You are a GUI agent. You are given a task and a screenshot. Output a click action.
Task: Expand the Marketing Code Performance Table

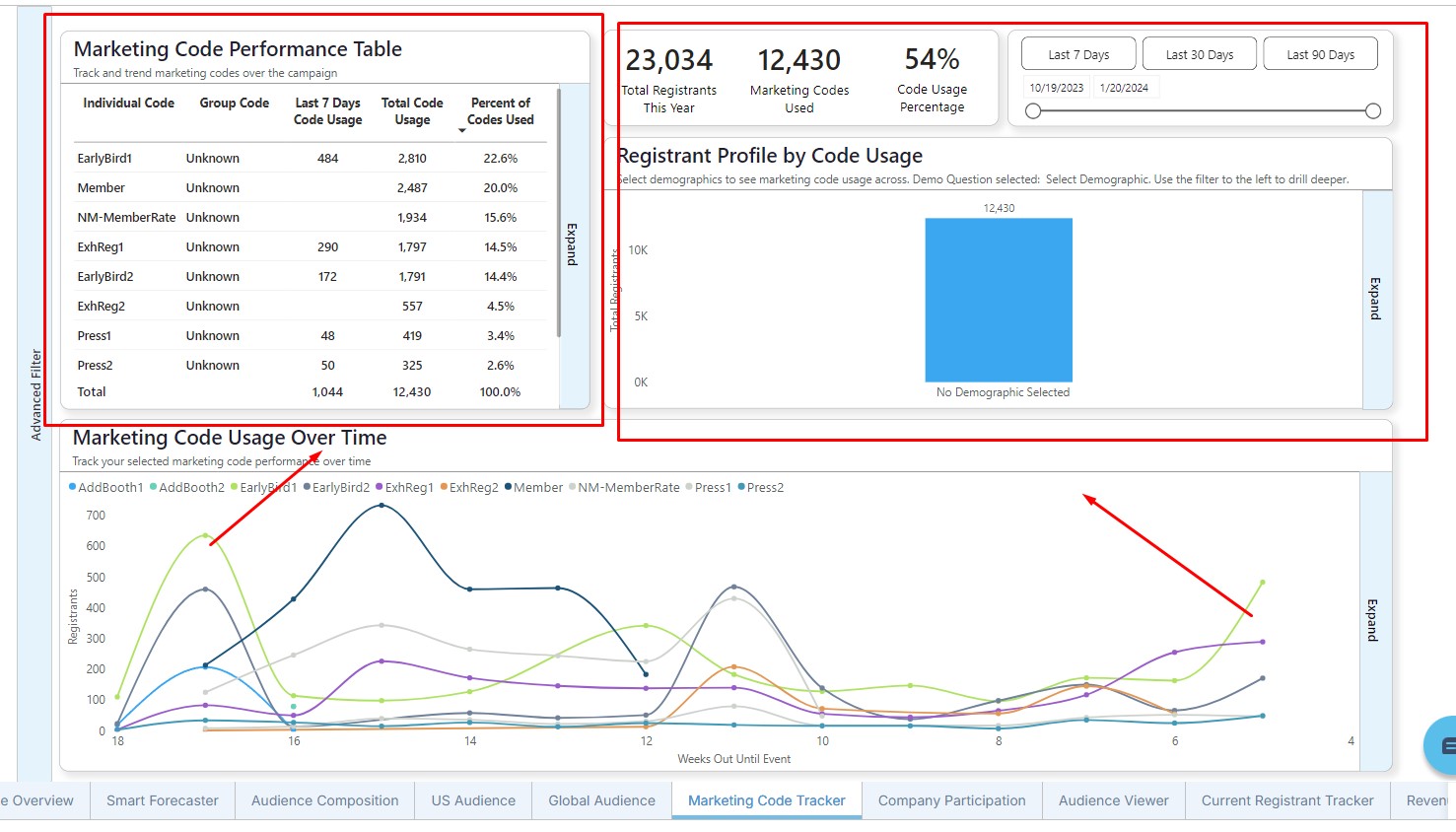click(x=573, y=243)
